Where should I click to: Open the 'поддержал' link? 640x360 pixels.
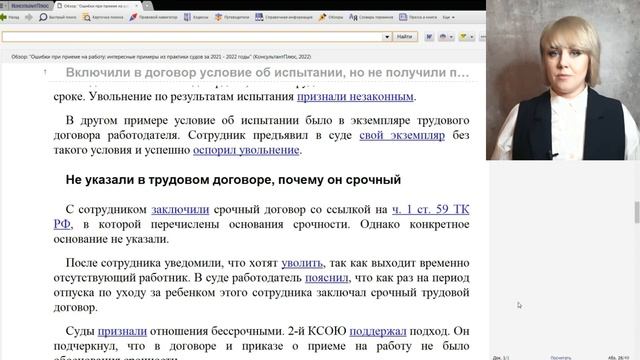pos(378,331)
